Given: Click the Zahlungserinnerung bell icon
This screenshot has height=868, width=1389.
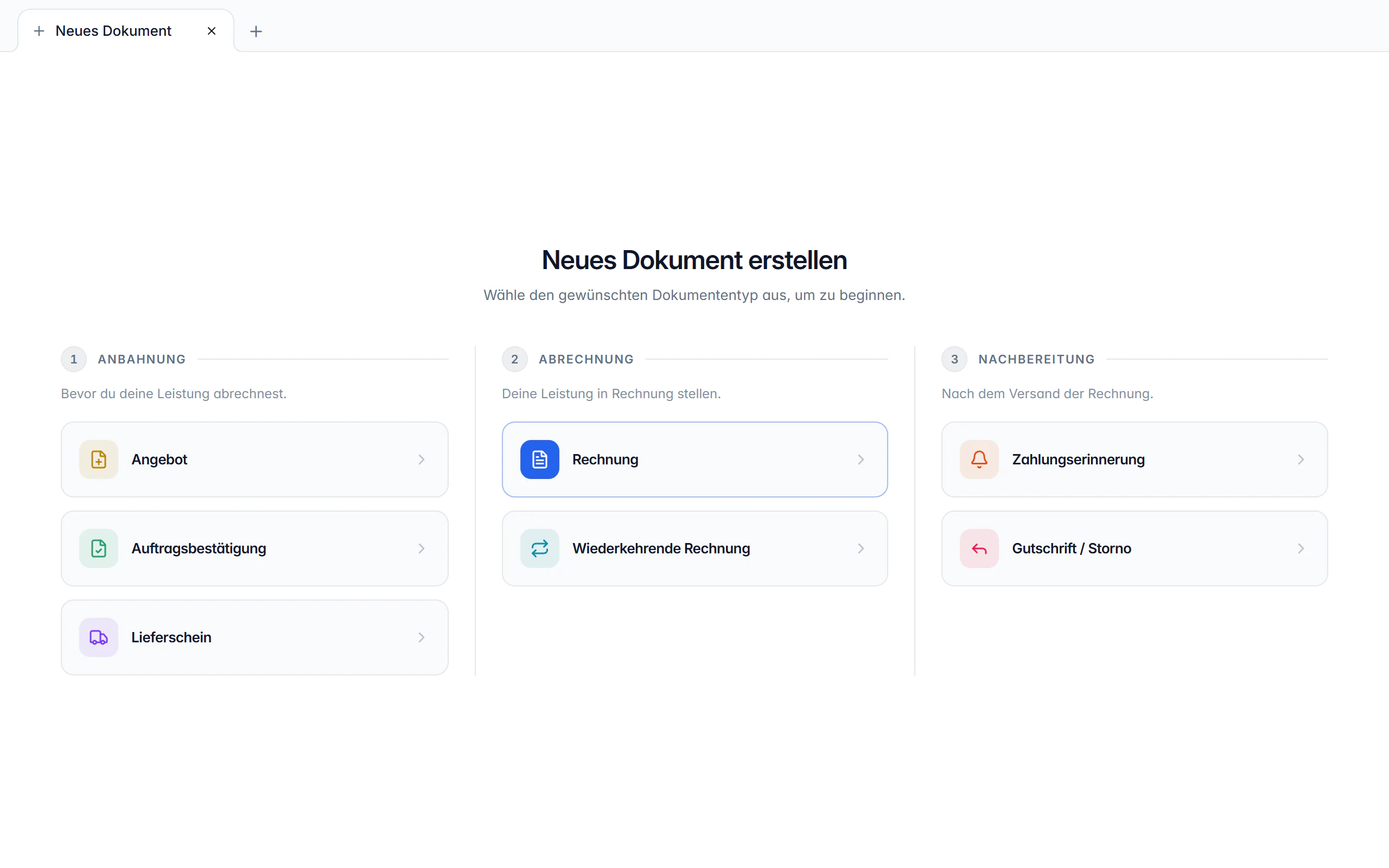Looking at the screenshot, I should click(979, 459).
